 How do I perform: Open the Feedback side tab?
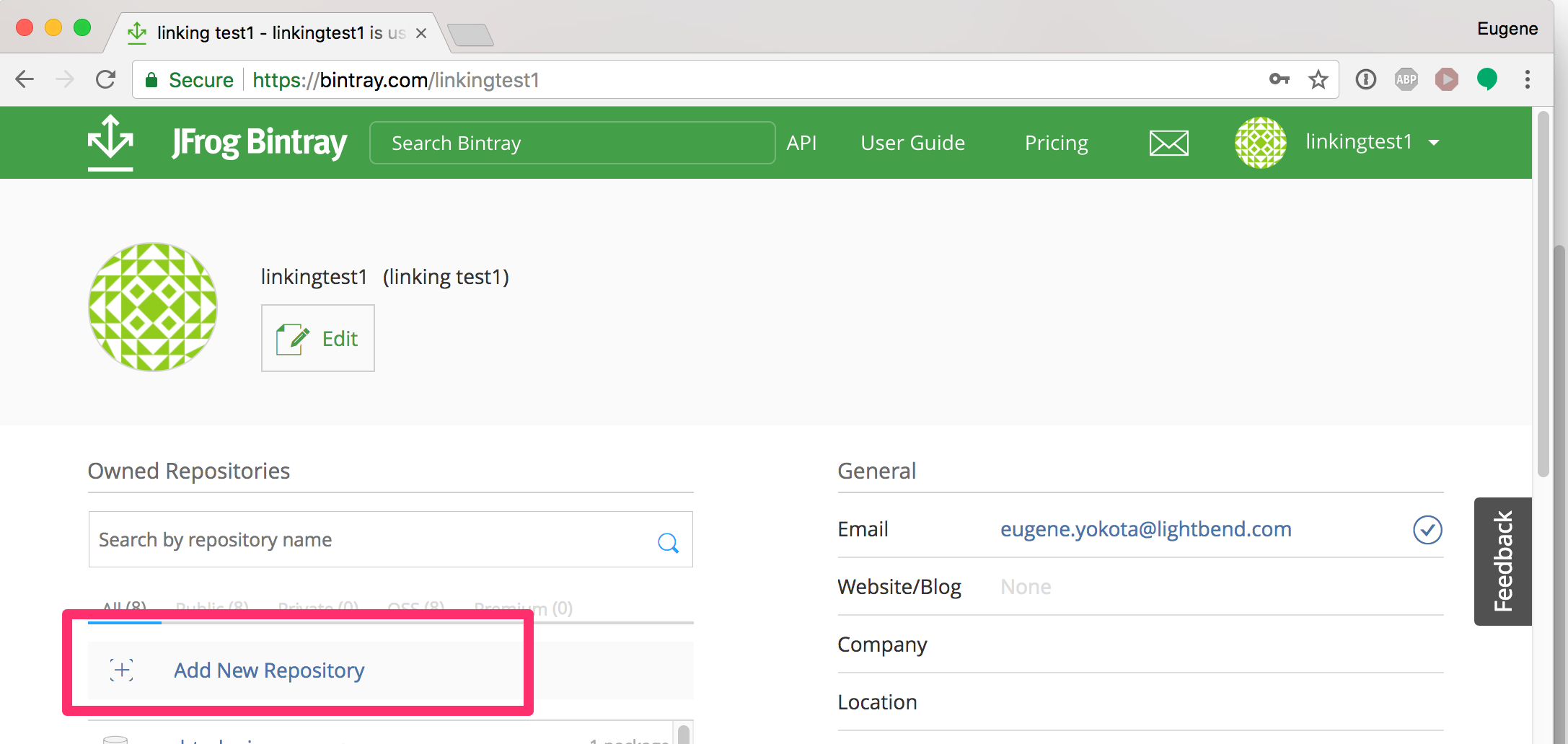pyautogui.click(x=1503, y=561)
